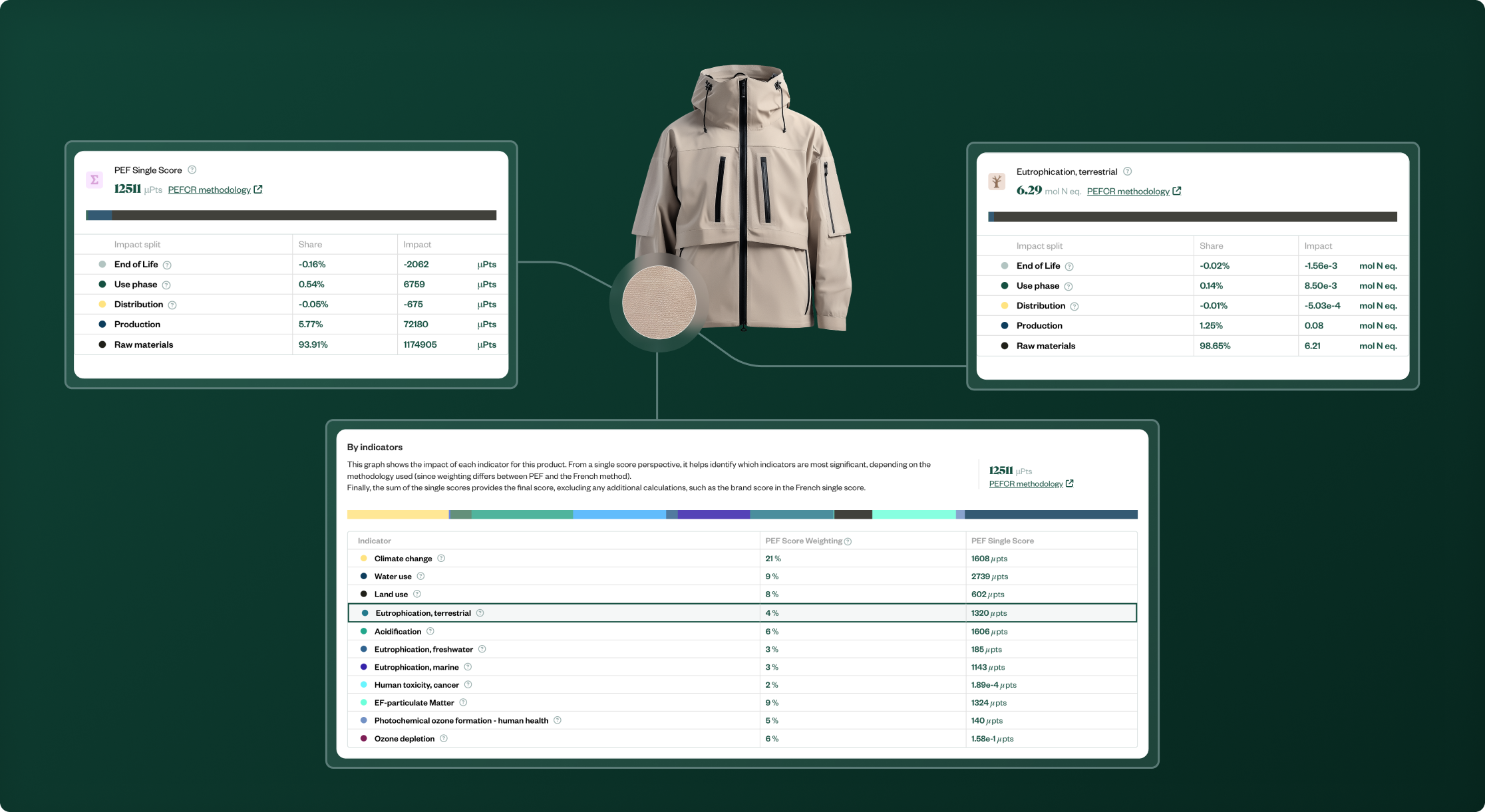Click help icon beside PEF Single Score title
The image size is (1485, 812).
pyautogui.click(x=192, y=170)
